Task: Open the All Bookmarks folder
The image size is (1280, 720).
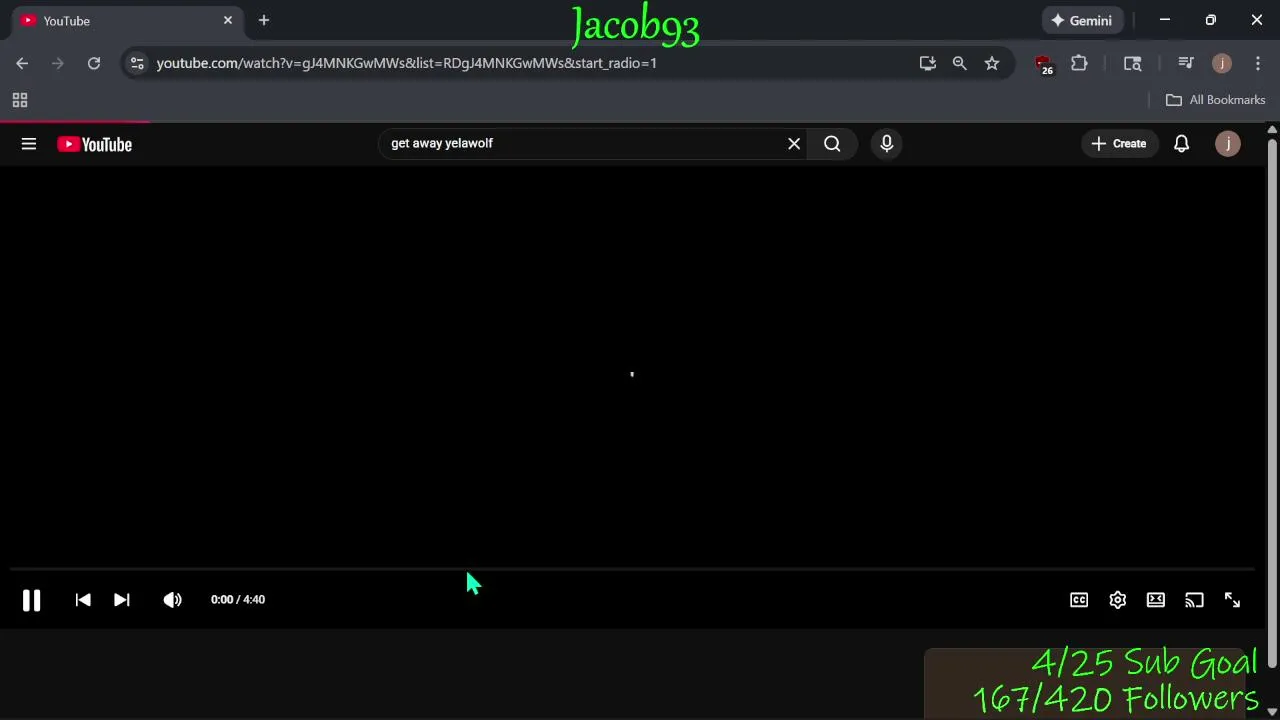Action: point(1216,100)
